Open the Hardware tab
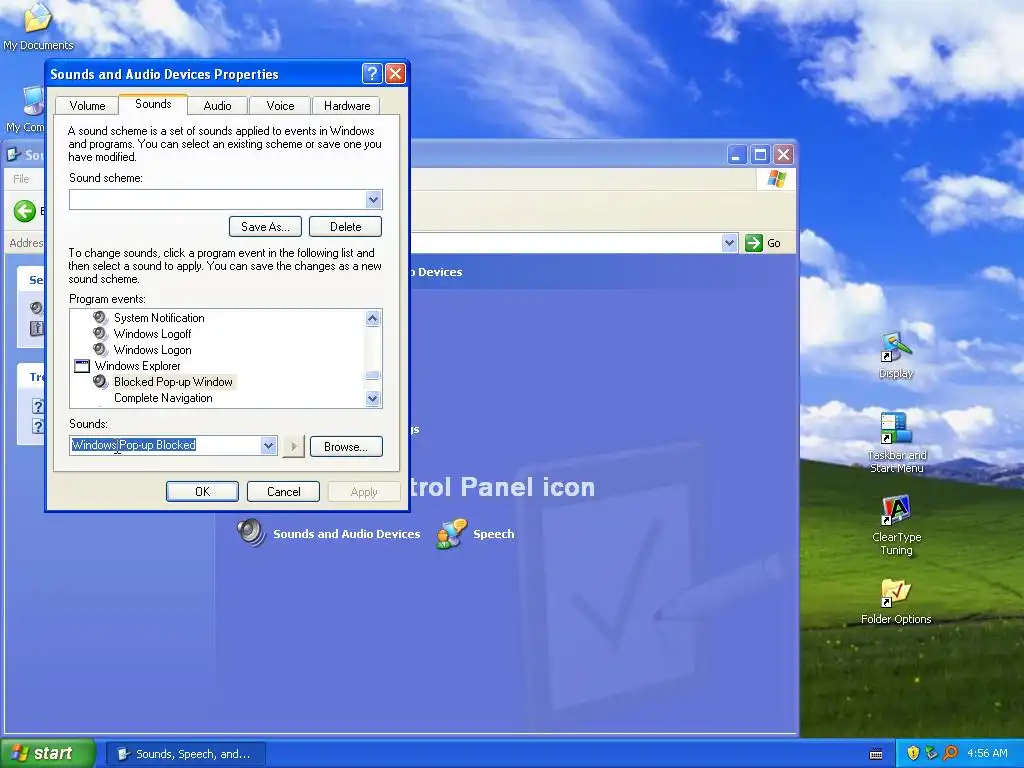The height and width of the screenshot is (768, 1024). pyautogui.click(x=347, y=106)
